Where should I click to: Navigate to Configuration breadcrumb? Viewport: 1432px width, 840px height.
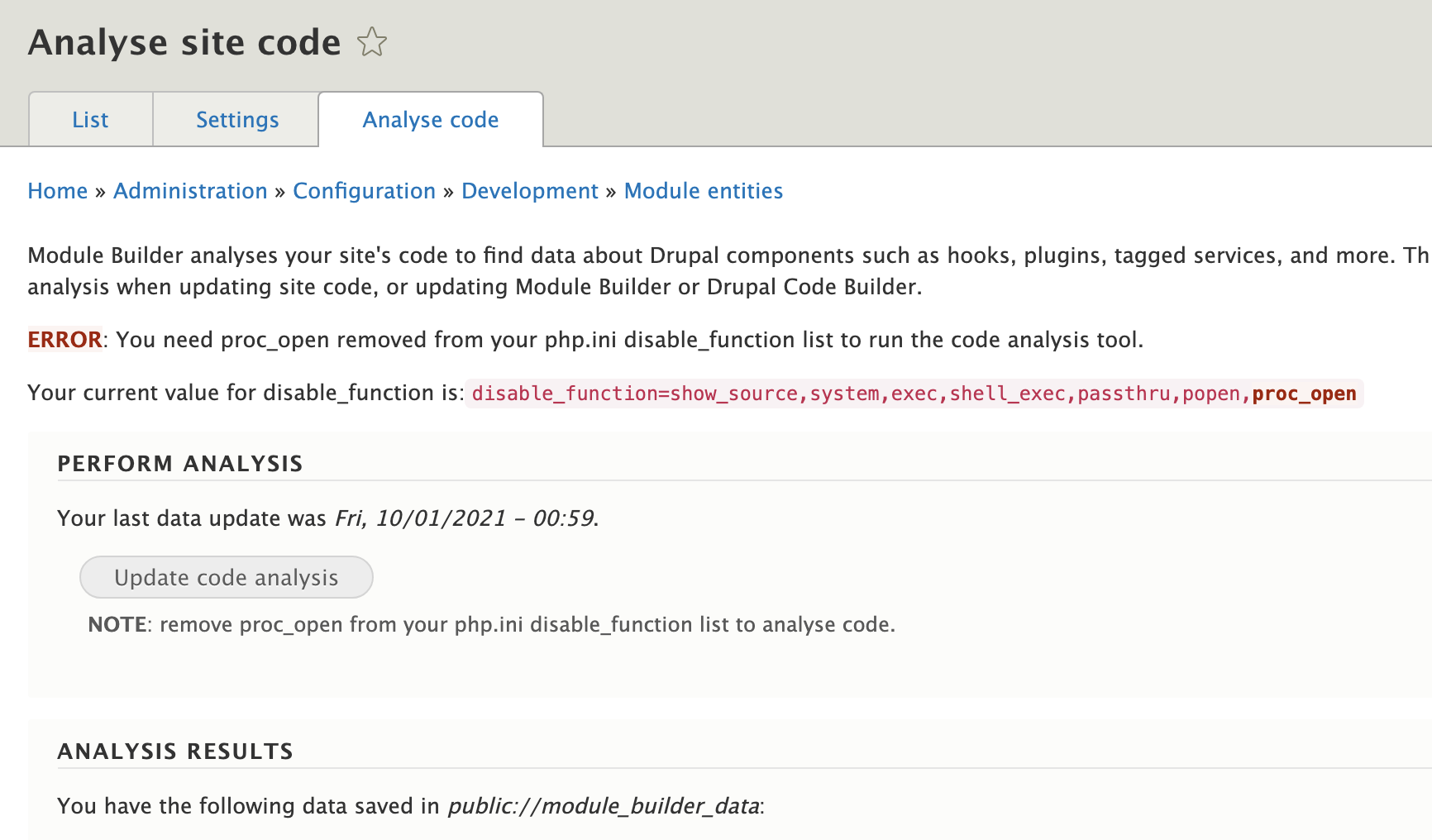[364, 191]
